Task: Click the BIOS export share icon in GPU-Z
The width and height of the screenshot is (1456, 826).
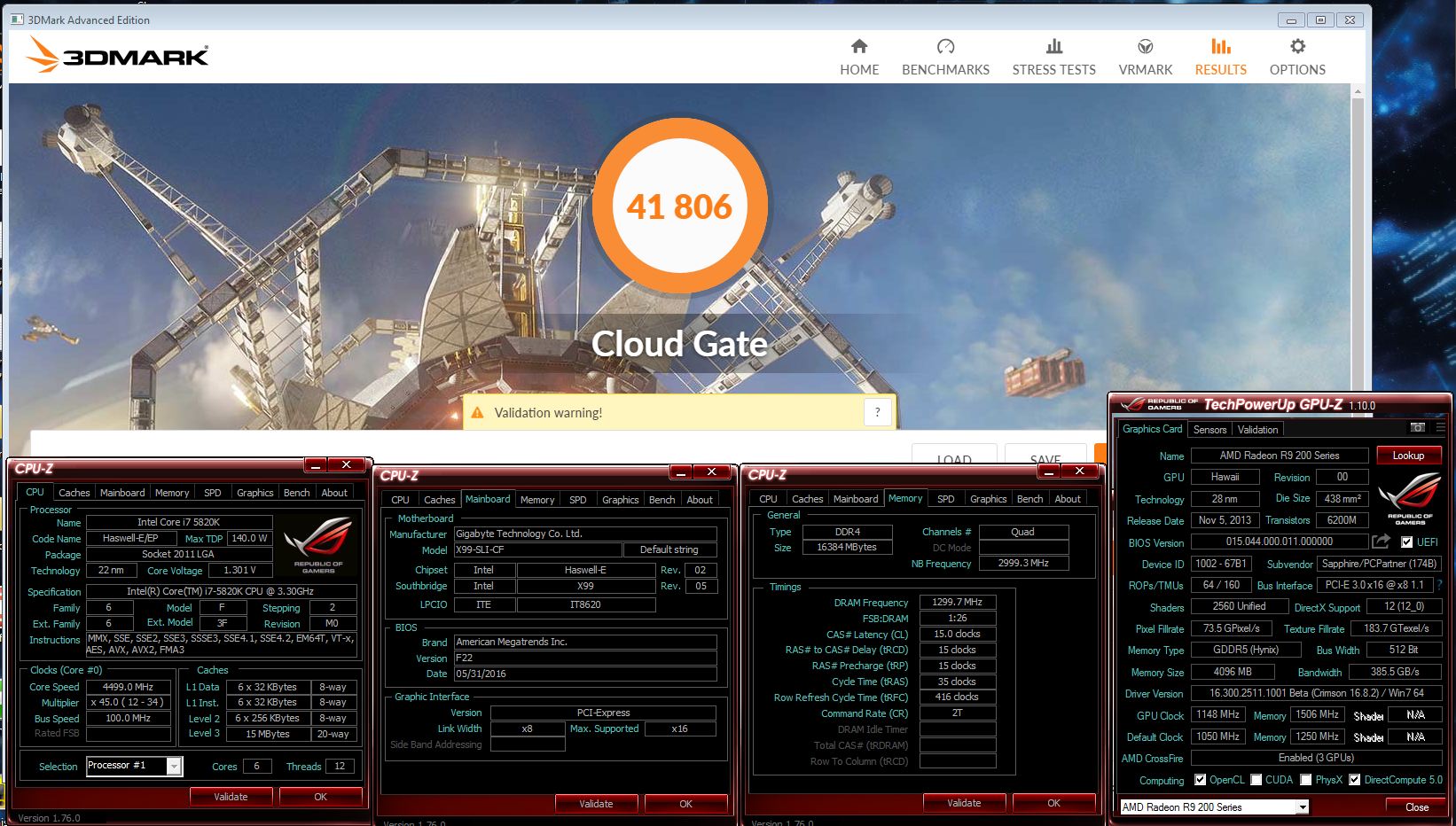Action: (1381, 542)
